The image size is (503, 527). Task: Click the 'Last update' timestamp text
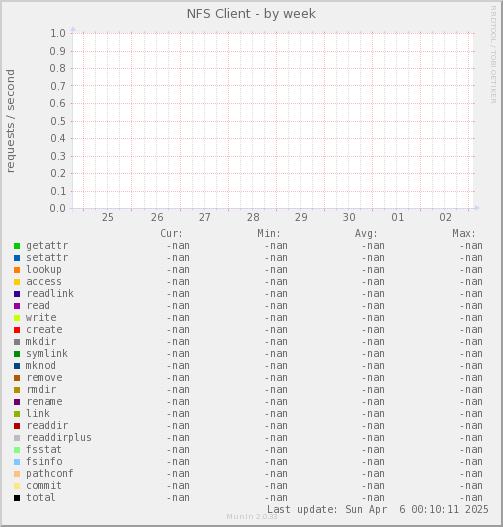click(378, 510)
